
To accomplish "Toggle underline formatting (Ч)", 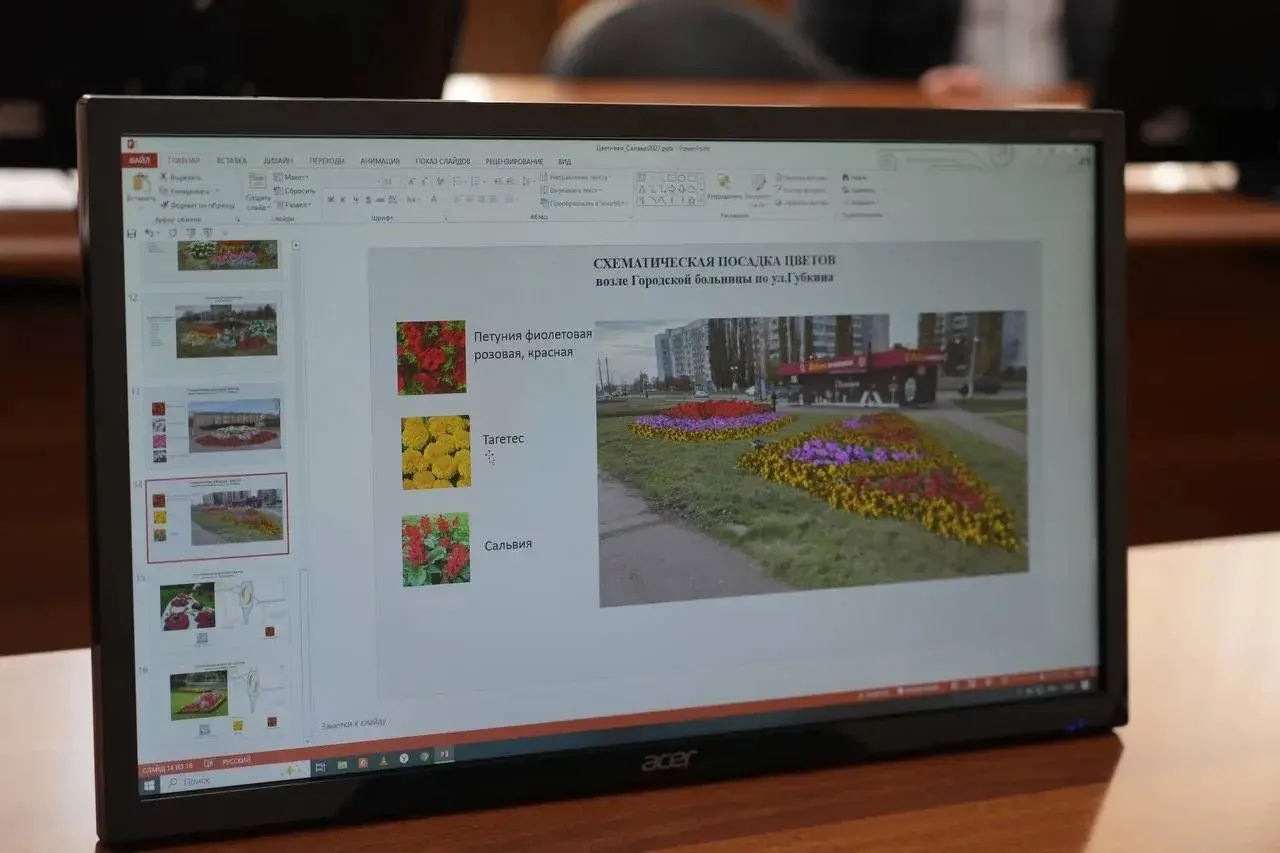I will (x=356, y=200).
